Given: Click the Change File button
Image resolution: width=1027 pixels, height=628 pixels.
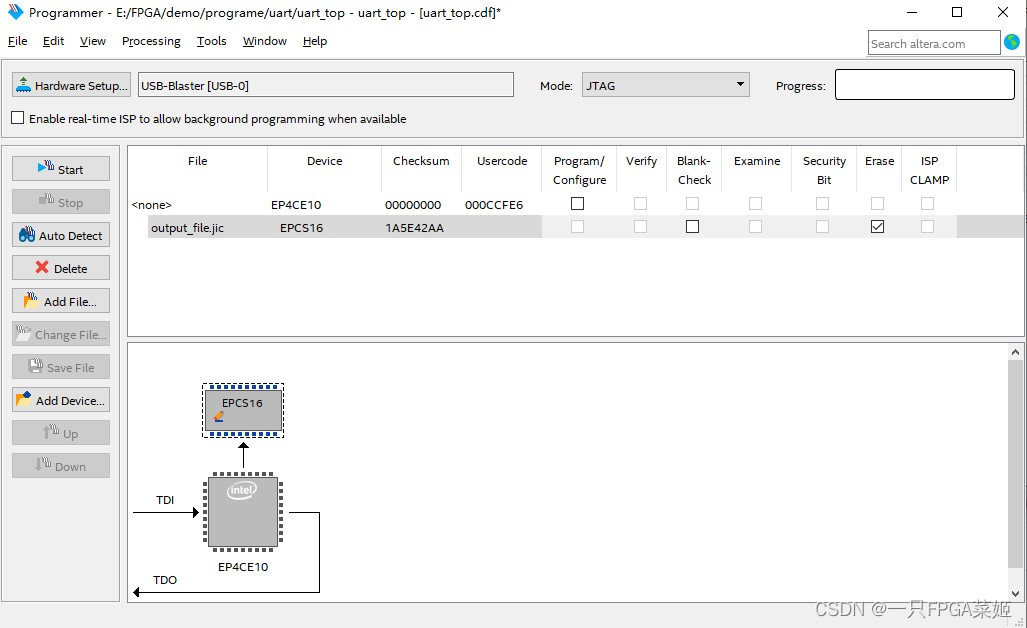Looking at the screenshot, I should (61, 334).
